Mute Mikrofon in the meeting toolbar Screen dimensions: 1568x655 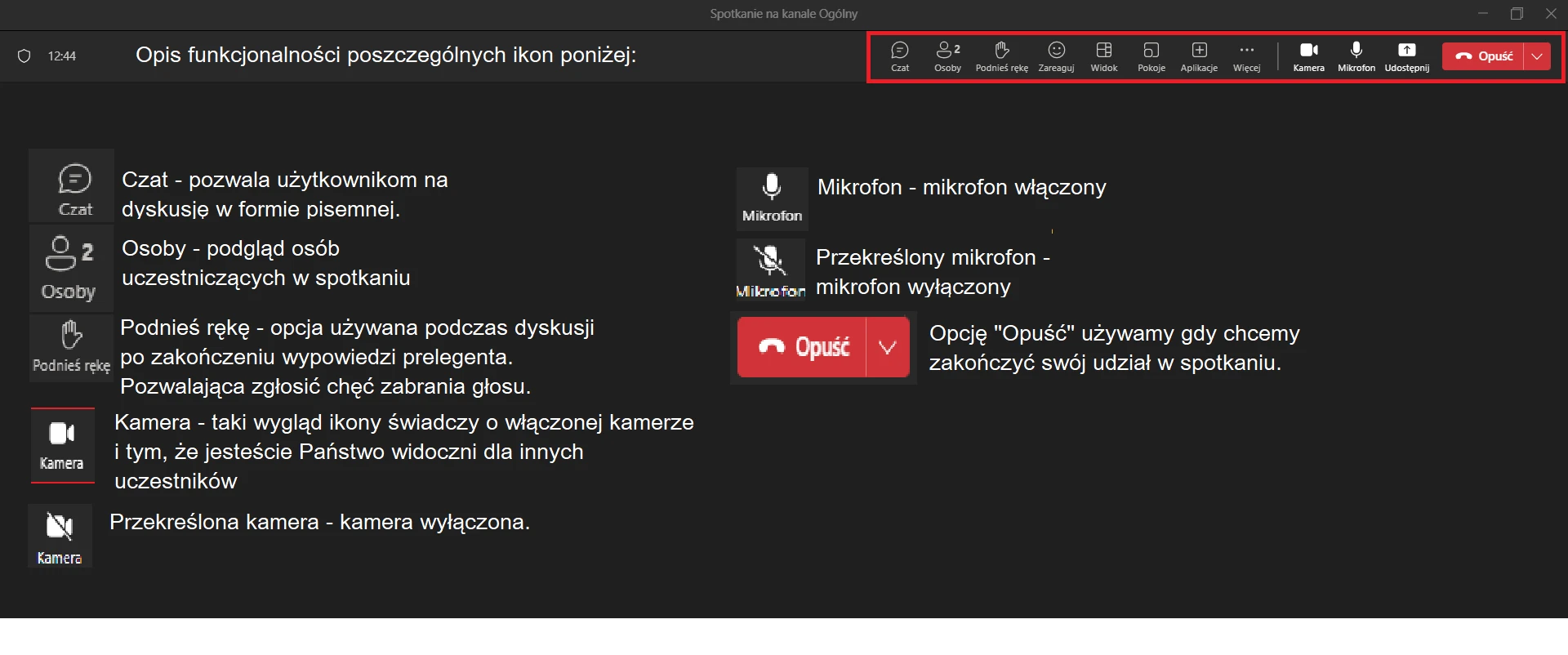pyautogui.click(x=1356, y=56)
